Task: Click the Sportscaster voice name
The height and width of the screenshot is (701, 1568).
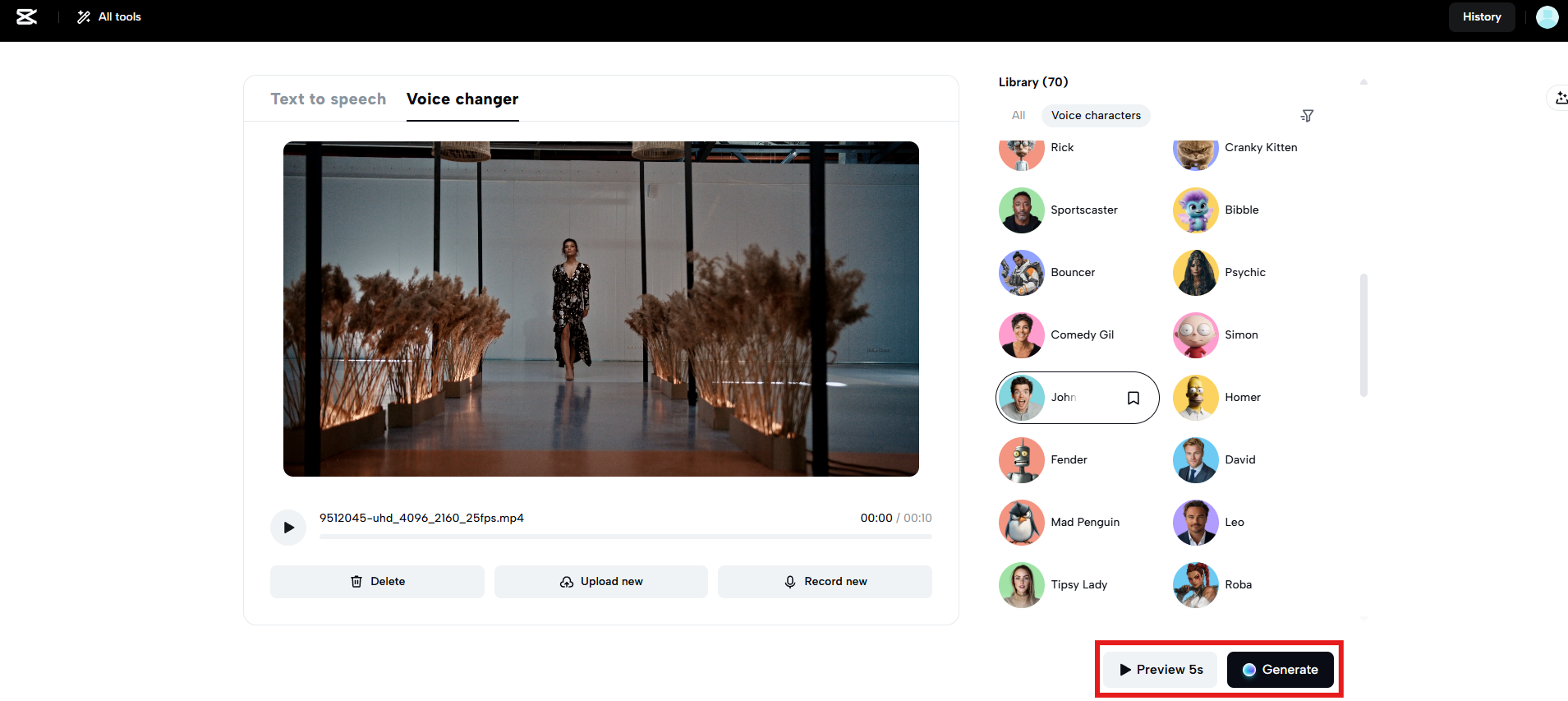Action: click(1084, 210)
